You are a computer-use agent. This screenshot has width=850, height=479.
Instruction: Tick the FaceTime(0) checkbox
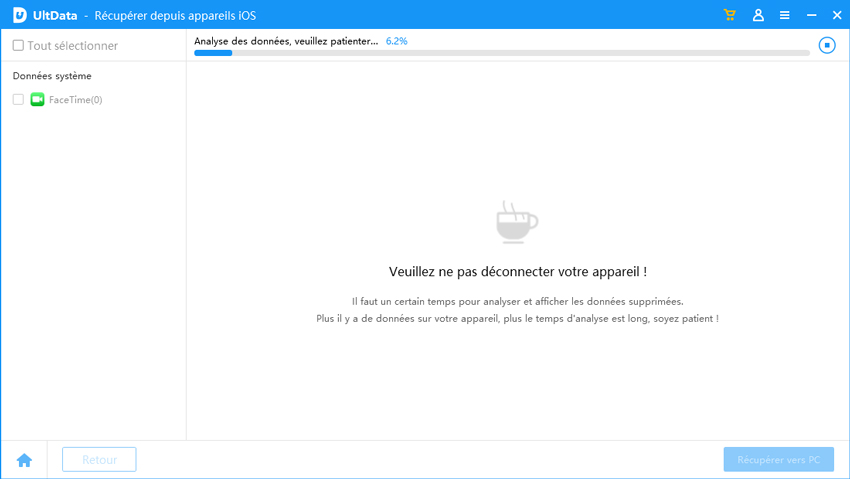pyautogui.click(x=18, y=99)
